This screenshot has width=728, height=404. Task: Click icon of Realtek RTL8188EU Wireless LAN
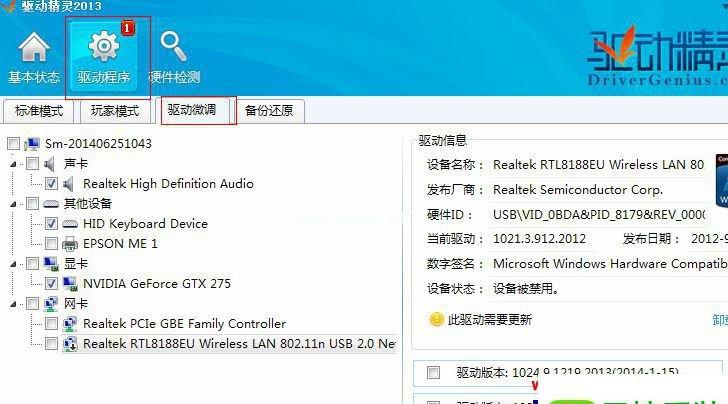point(70,344)
